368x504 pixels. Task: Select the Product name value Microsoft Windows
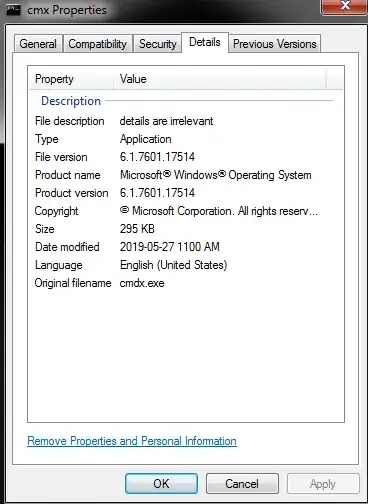tap(216, 175)
